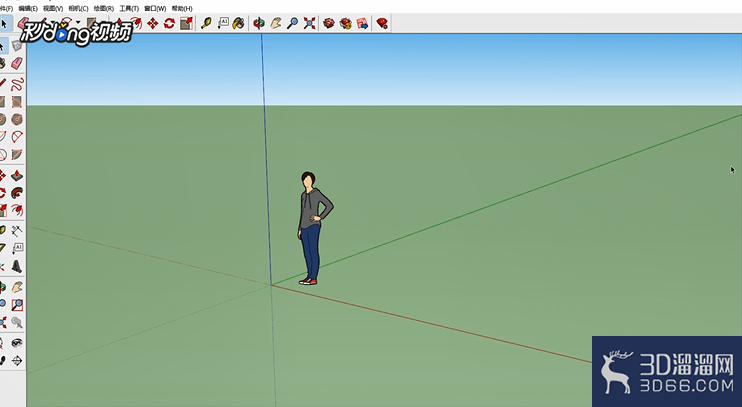Viewport: 742px width, 407px height.
Task: Select the Rotated Rectangle tool
Action: [17, 102]
